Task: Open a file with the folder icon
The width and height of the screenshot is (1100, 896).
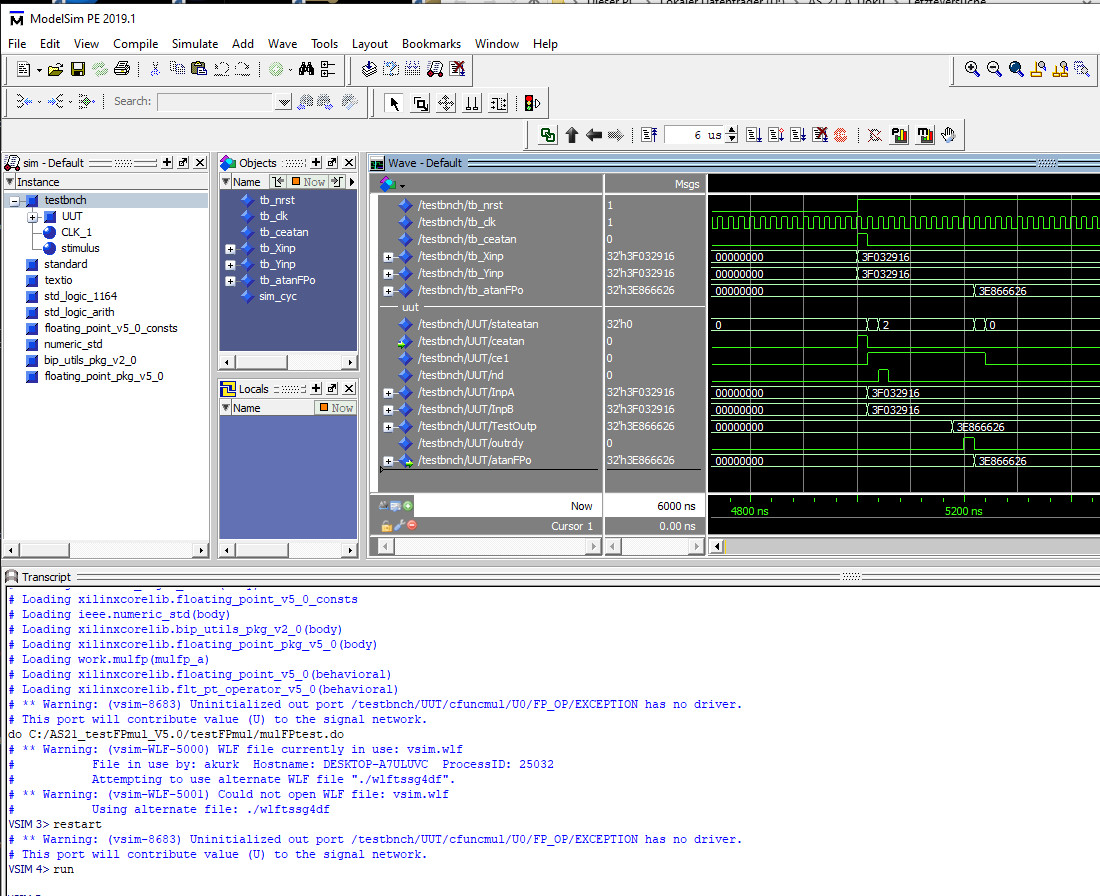Action: click(55, 69)
